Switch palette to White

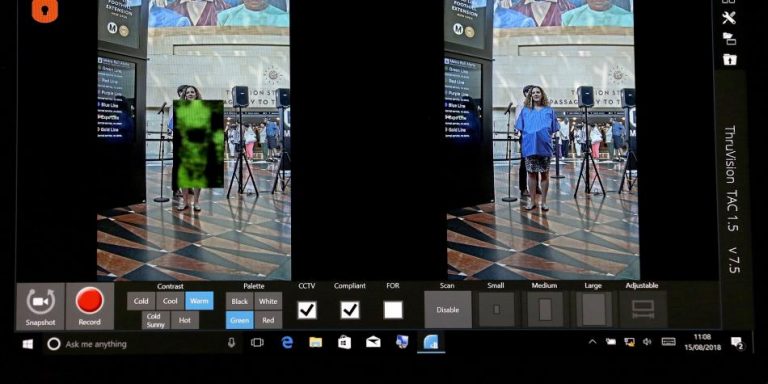(x=268, y=301)
